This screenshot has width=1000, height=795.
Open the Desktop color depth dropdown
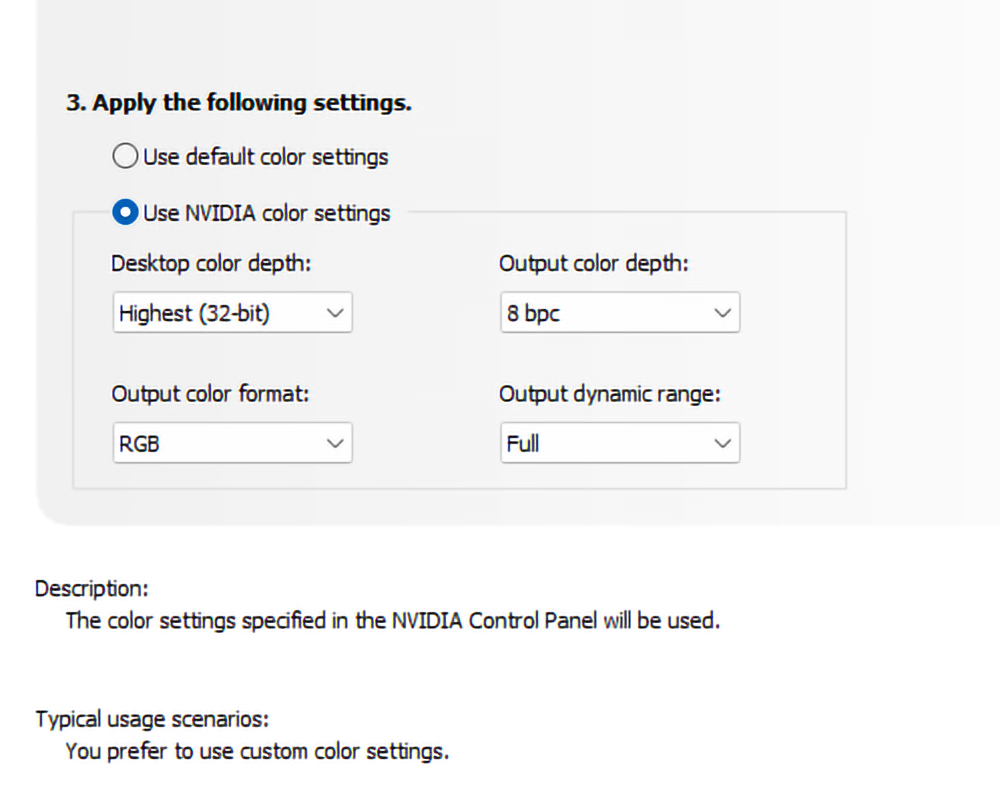tap(232, 312)
